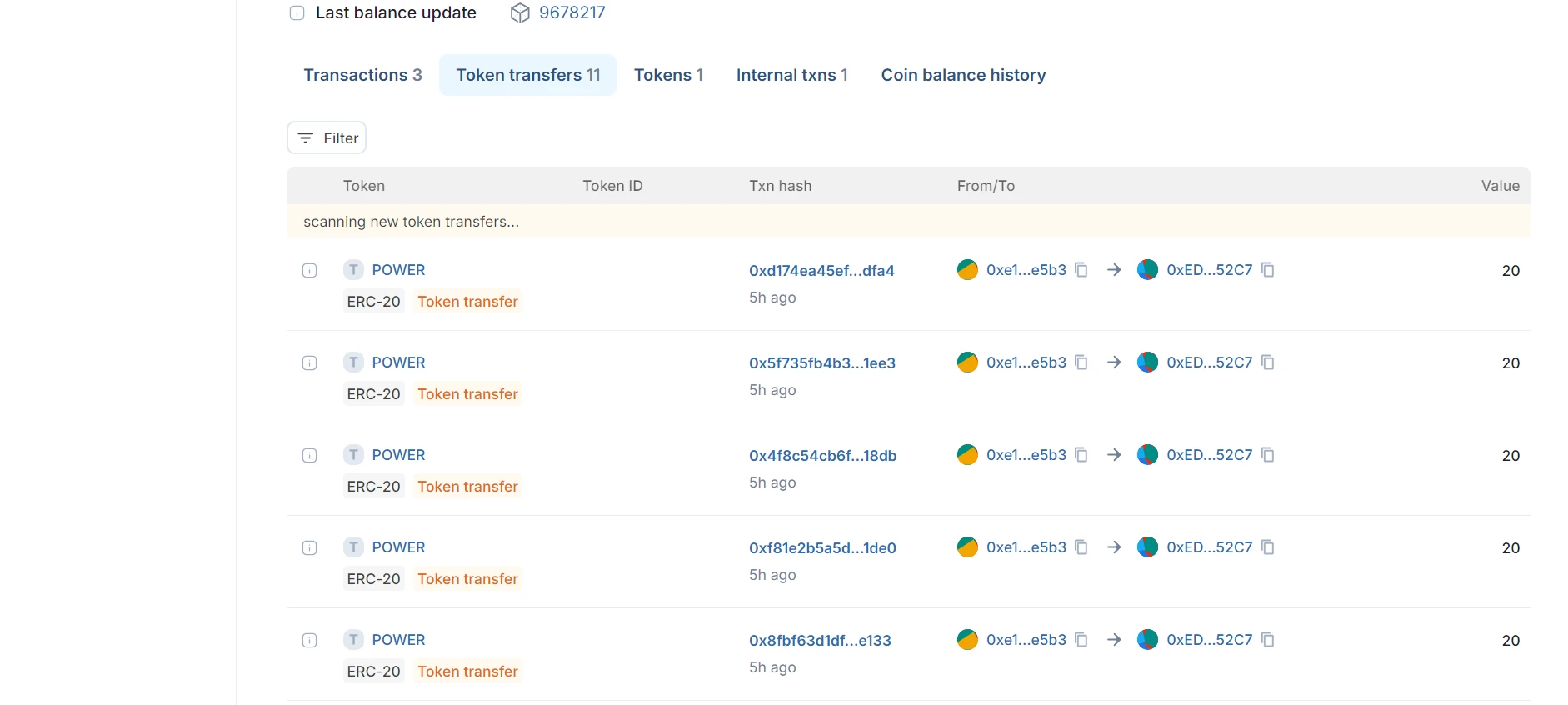Image resolution: width=1568 pixels, height=705 pixels.
Task: Click the block cube icon beside 9678217
Action: click(x=520, y=12)
